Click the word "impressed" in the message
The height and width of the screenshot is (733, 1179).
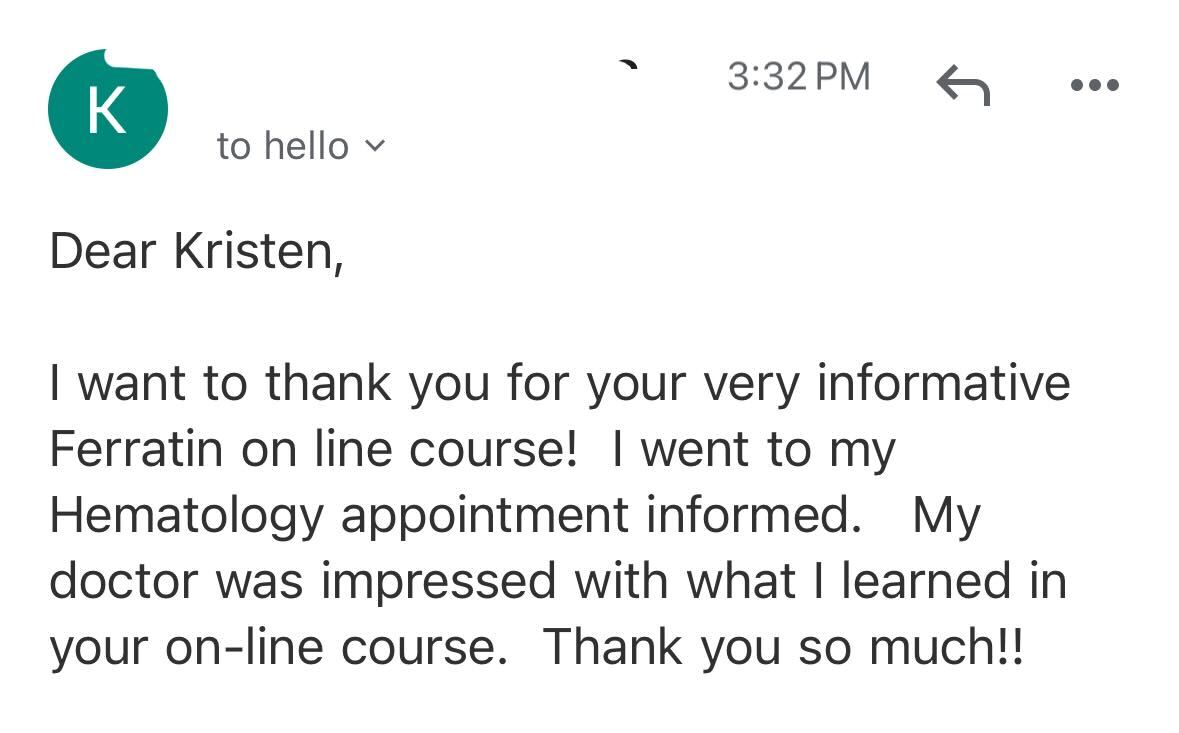point(438,583)
